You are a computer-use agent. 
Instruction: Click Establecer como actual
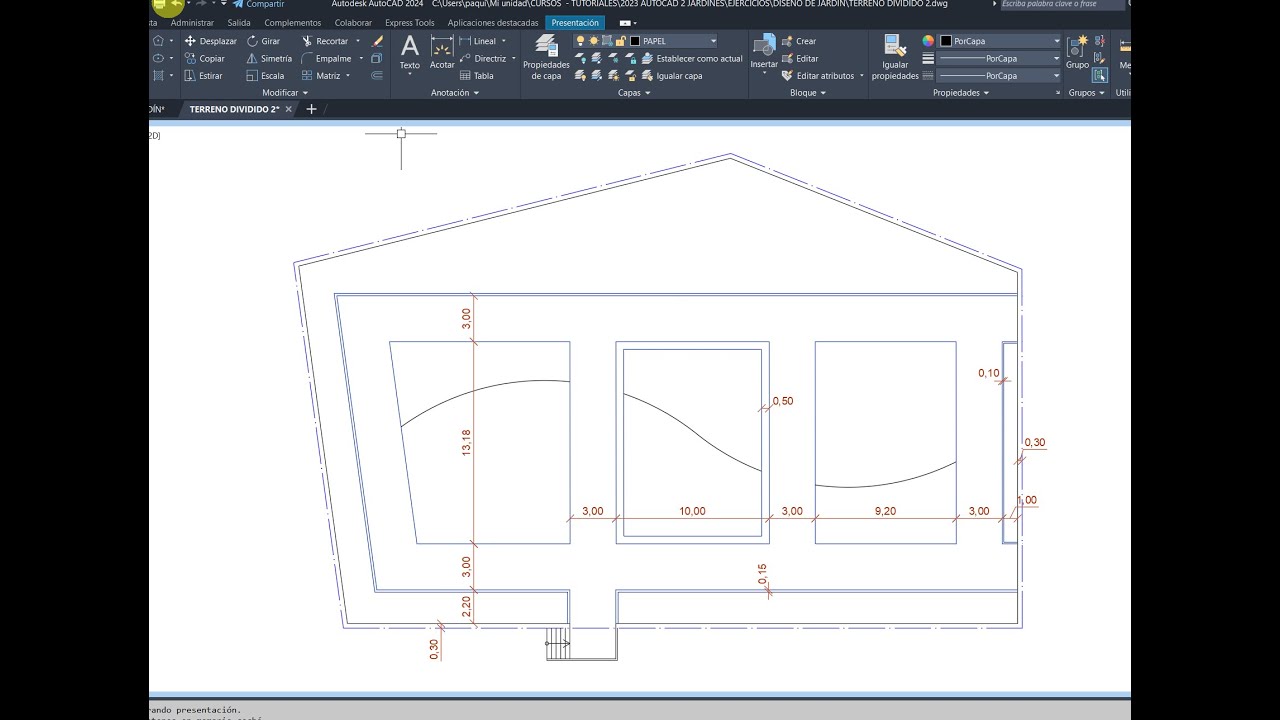pos(692,58)
